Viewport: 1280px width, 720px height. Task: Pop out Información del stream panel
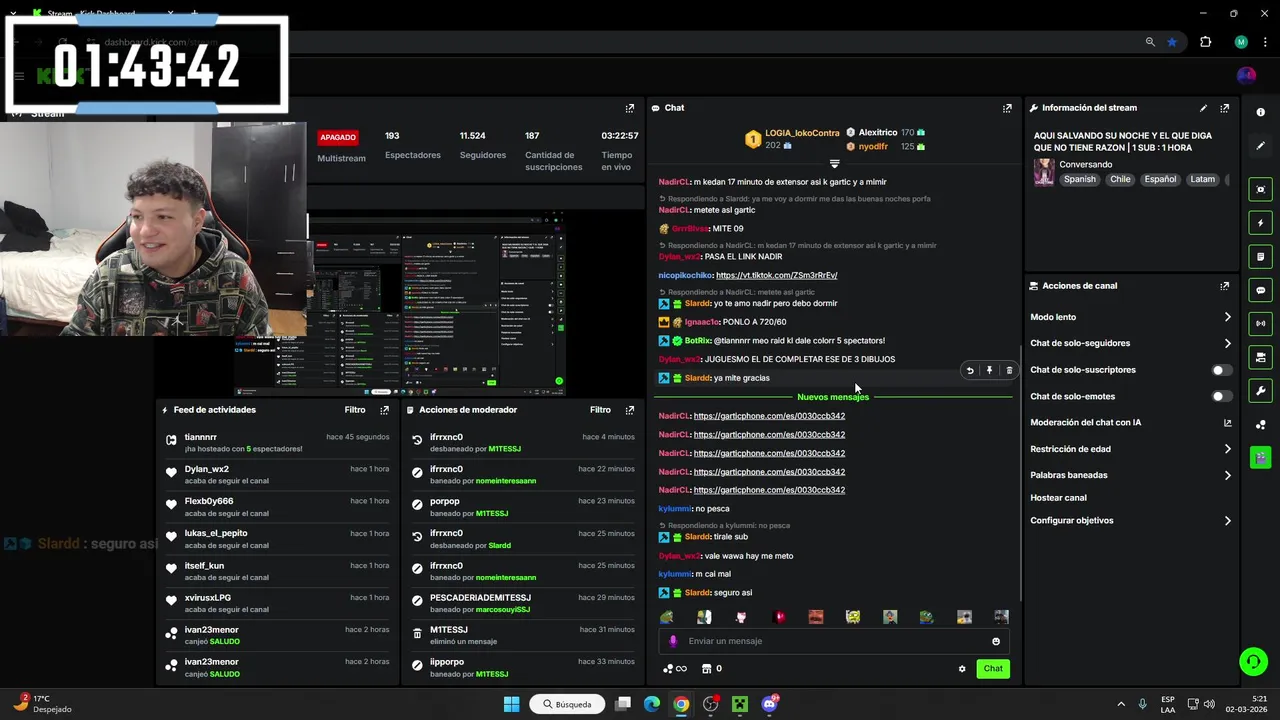point(1224,108)
